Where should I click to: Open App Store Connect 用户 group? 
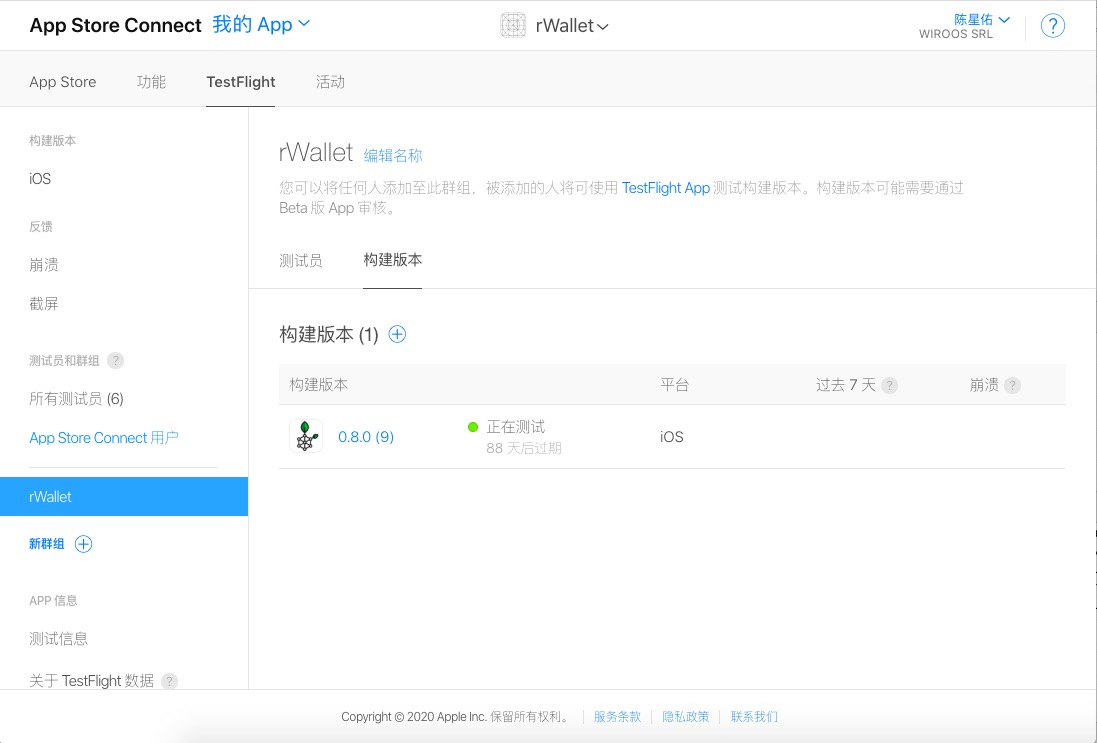[104, 438]
